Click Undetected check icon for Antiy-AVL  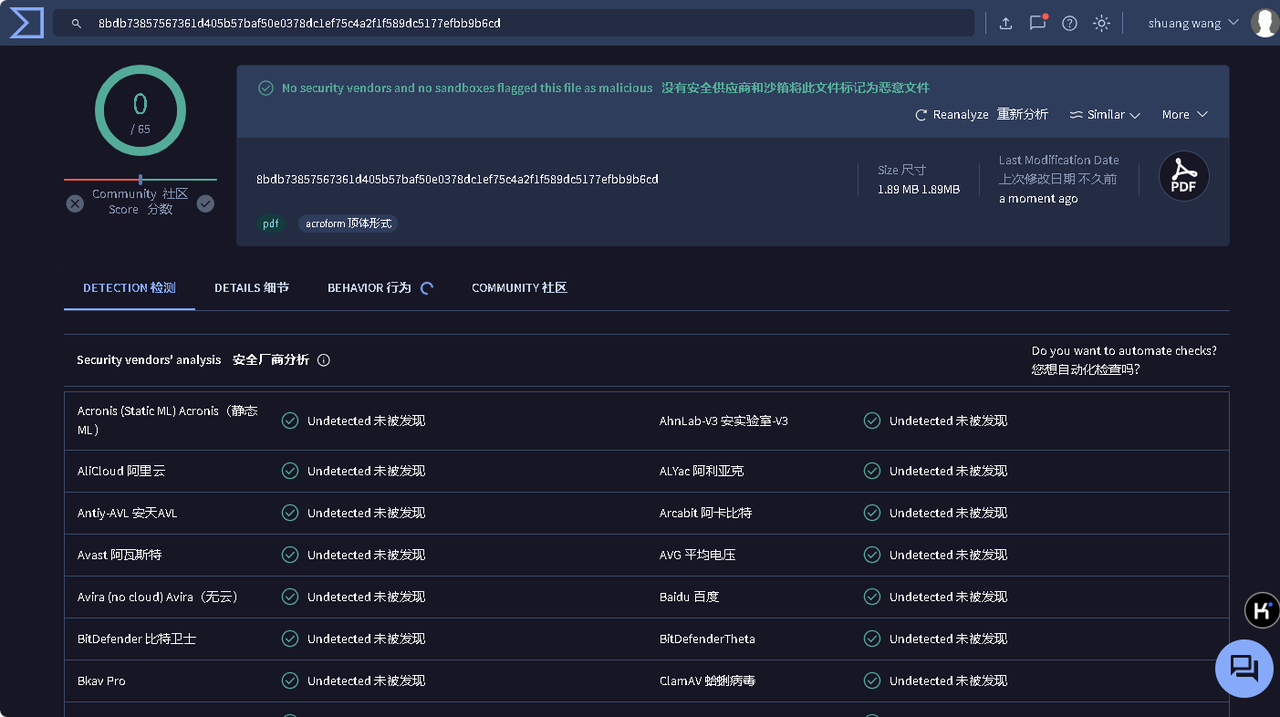point(290,513)
